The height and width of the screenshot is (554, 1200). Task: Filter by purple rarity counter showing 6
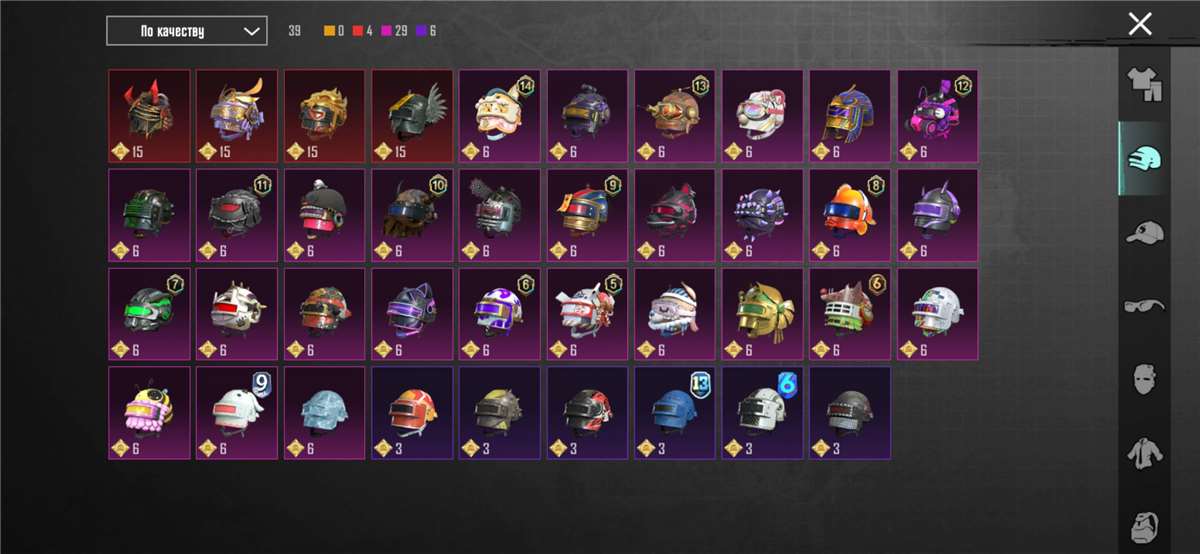[x=427, y=31]
